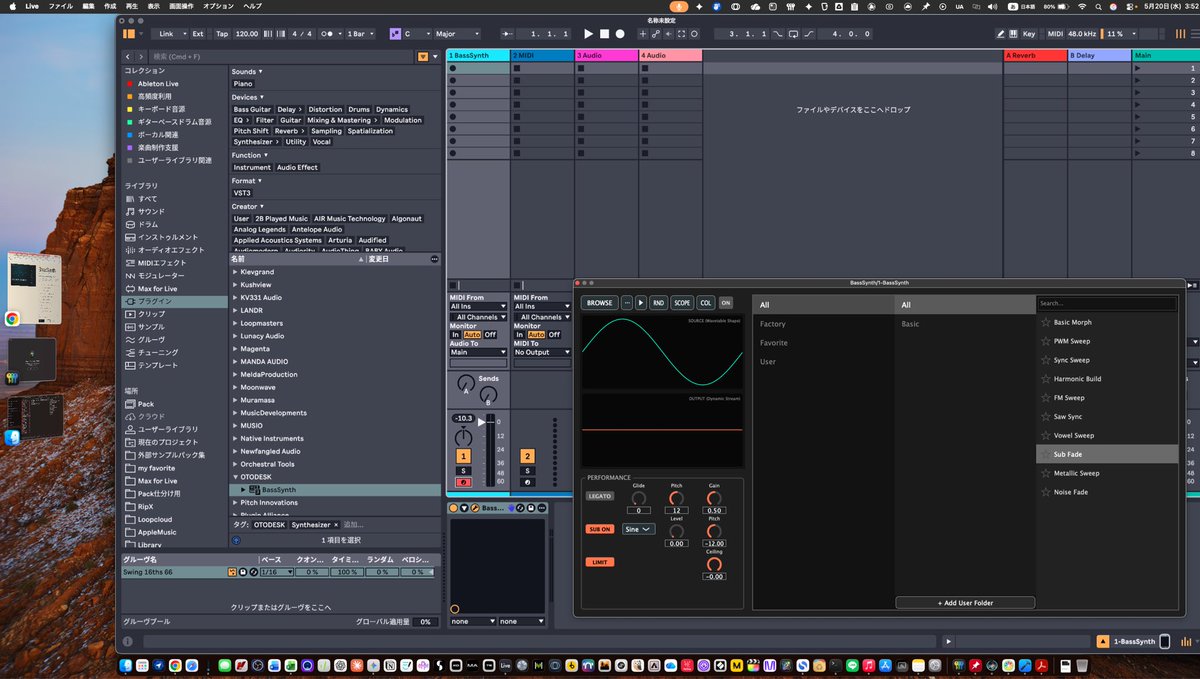The height and width of the screenshot is (679, 1200).
Task: Adjust the Glide knob in BassSynth
Action: (639, 497)
